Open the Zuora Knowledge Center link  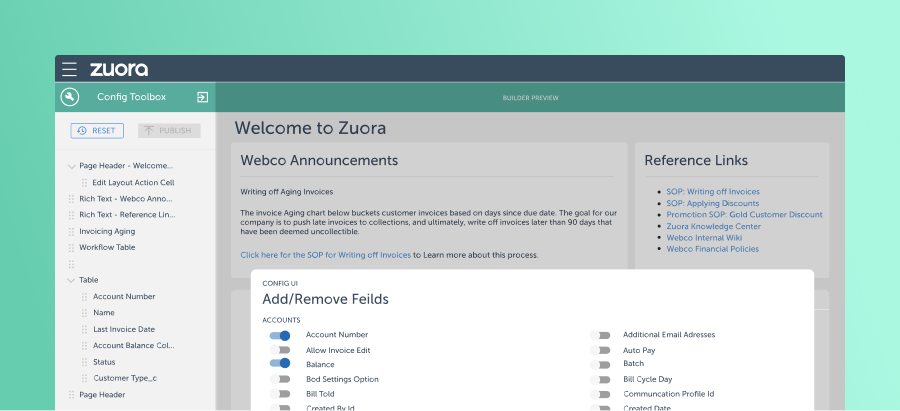(713, 226)
